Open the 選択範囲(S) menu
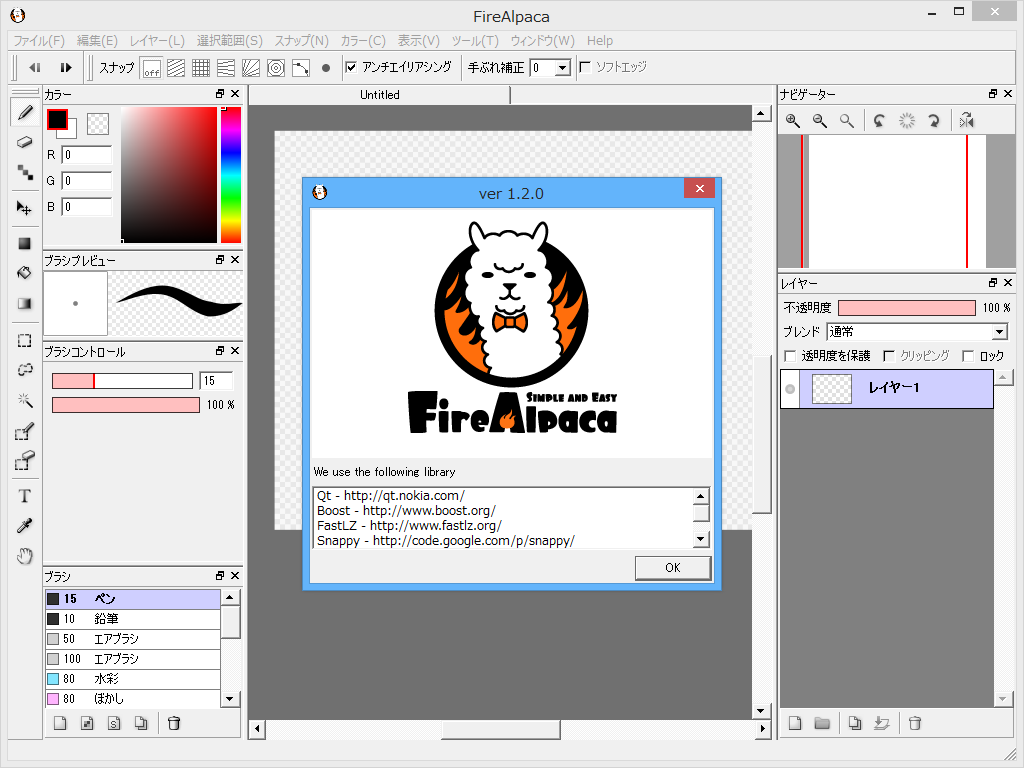Screen dimensions: 1024x768 point(230,40)
